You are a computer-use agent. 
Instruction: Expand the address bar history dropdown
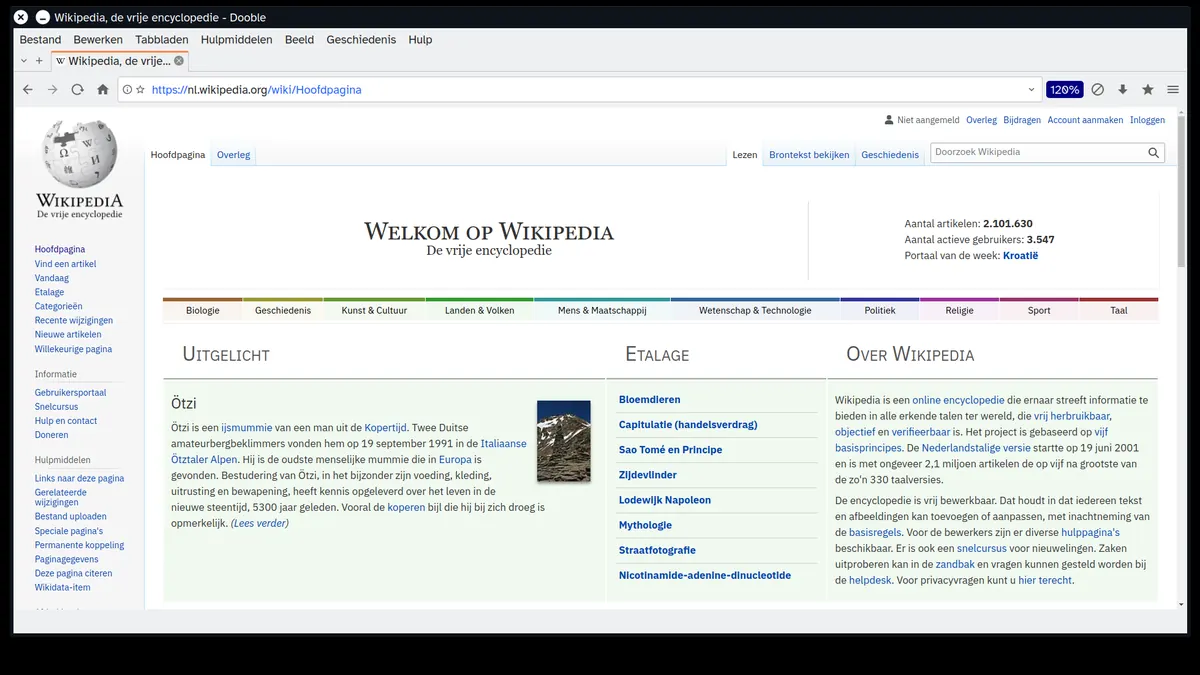coord(1031,90)
